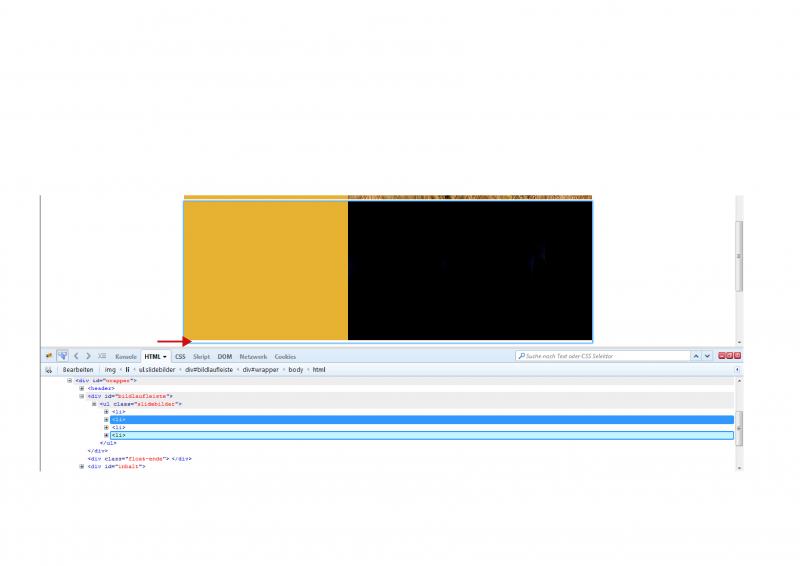Expand the header element node
The image size is (800, 566).
tap(82, 389)
